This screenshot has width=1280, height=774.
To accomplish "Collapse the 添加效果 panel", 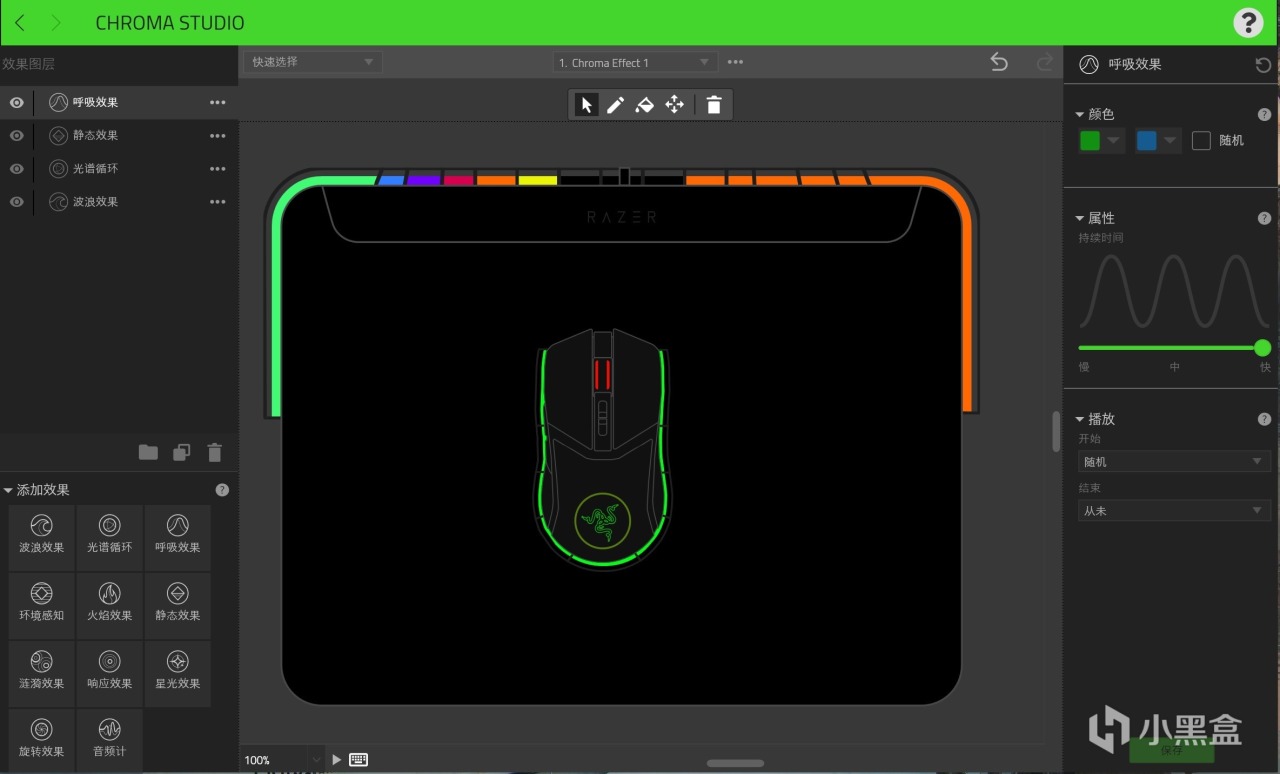I will pos(8,490).
